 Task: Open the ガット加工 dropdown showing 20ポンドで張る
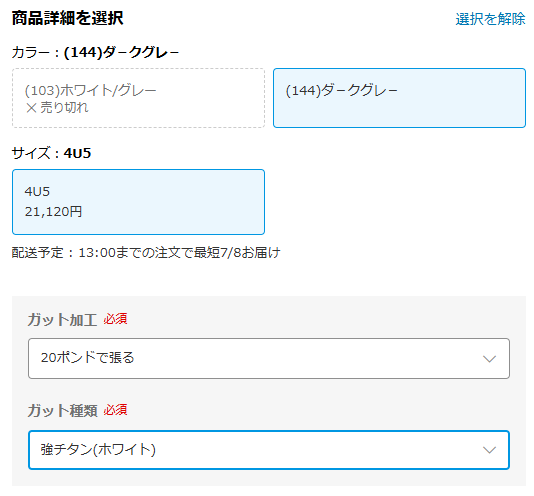point(269,358)
